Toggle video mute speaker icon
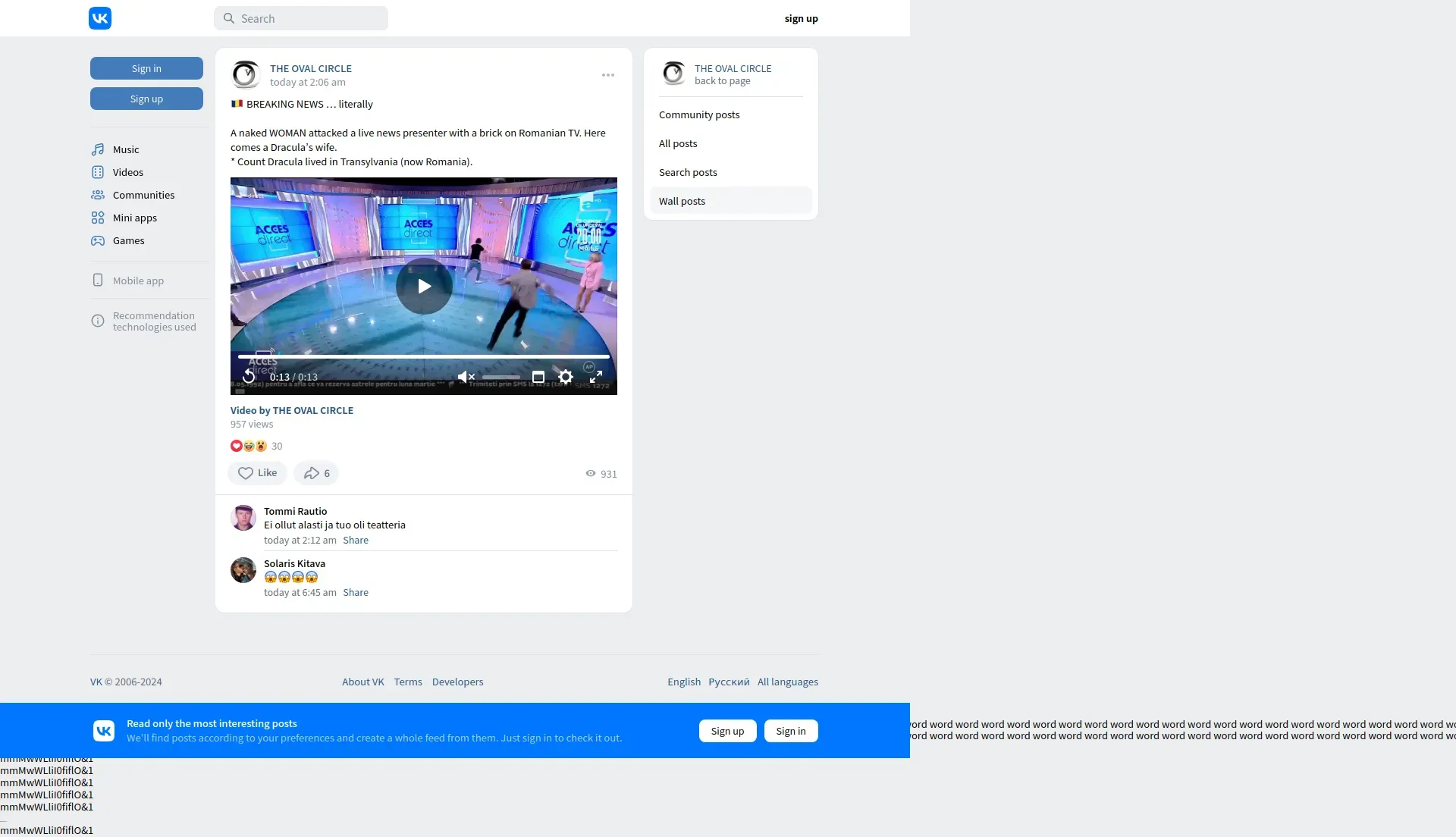 pos(466,377)
